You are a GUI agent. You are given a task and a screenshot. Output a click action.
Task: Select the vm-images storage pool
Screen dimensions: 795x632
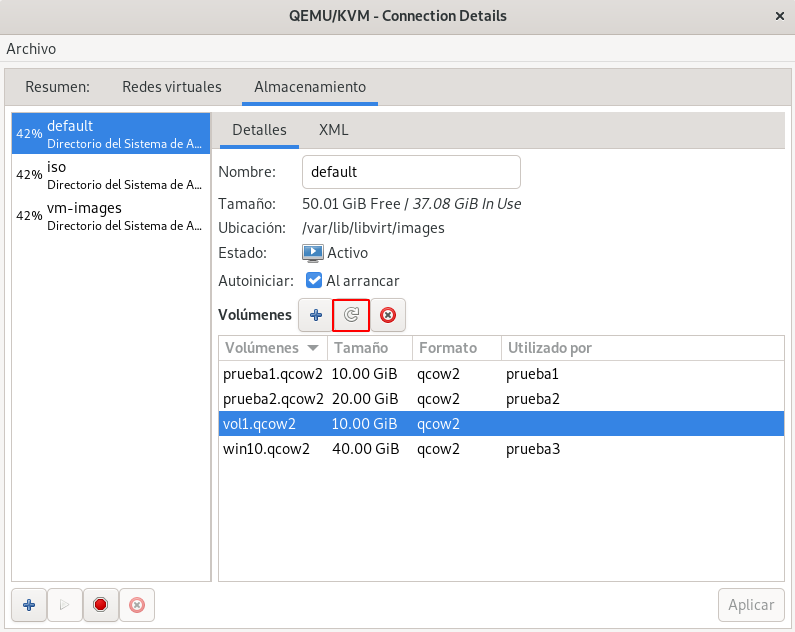pyautogui.click(x=111, y=216)
